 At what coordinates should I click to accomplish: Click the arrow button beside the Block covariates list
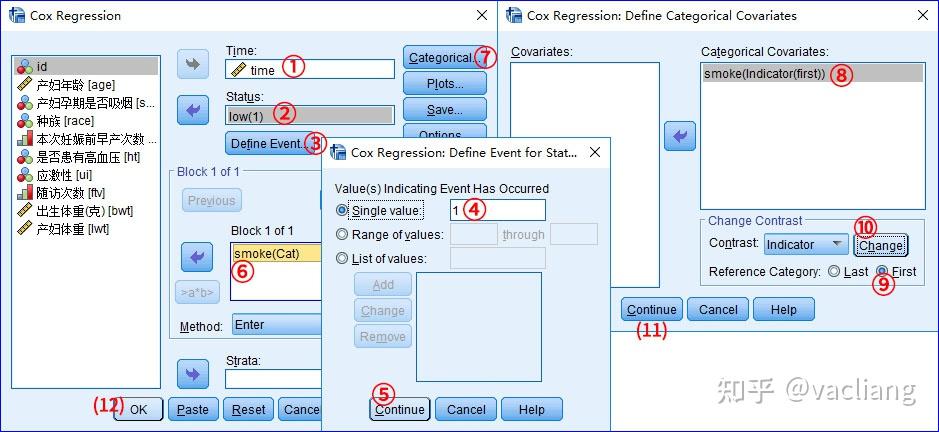point(197,257)
